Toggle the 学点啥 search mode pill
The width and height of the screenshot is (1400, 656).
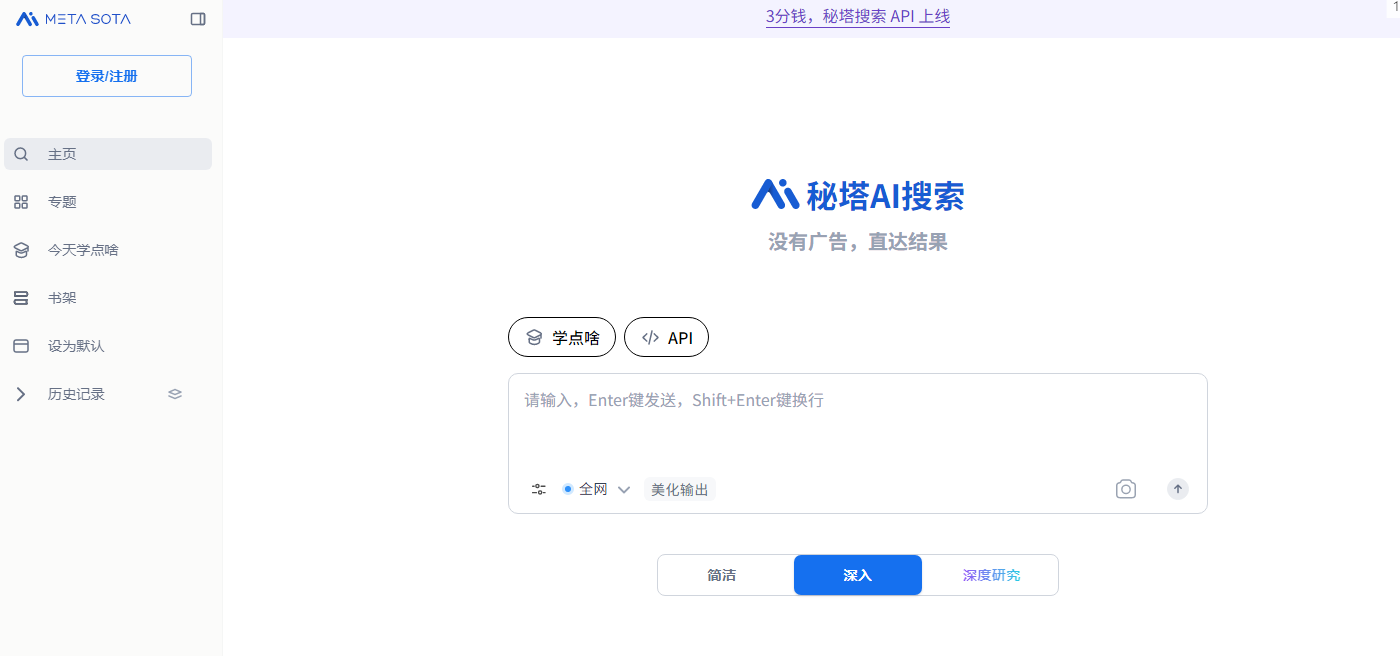point(561,337)
